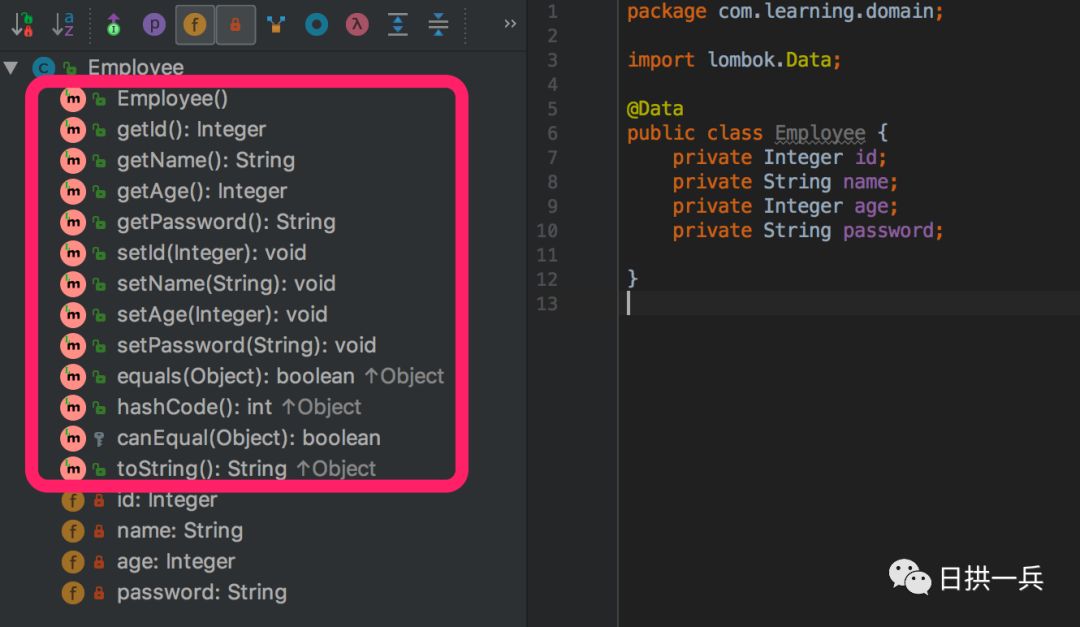Toggle Show Inherited members icon

pyautogui.click(x=114, y=25)
